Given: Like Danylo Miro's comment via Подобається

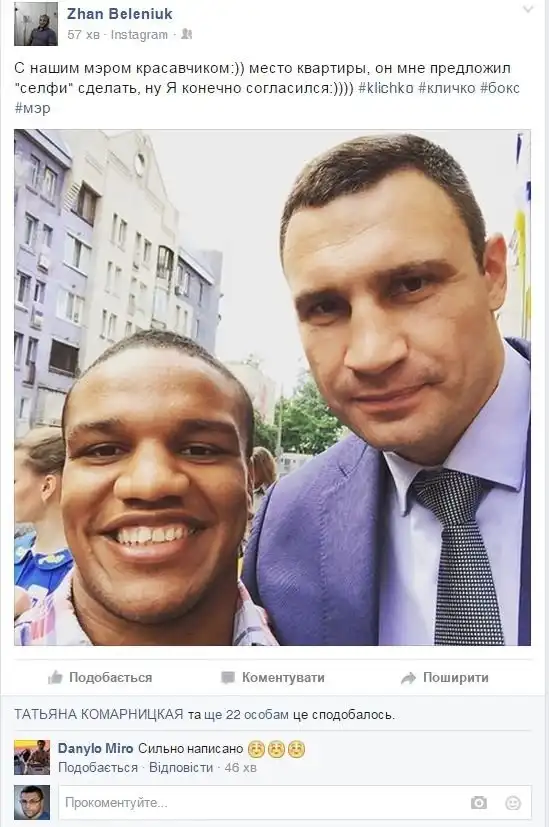Looking at the screenshot, I should 98,767.
